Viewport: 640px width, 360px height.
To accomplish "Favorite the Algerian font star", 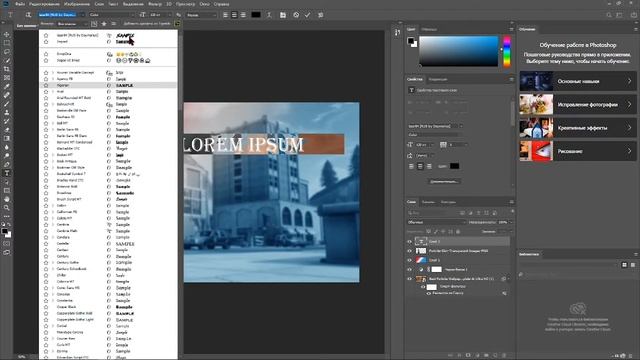I will tap(46, 85).
